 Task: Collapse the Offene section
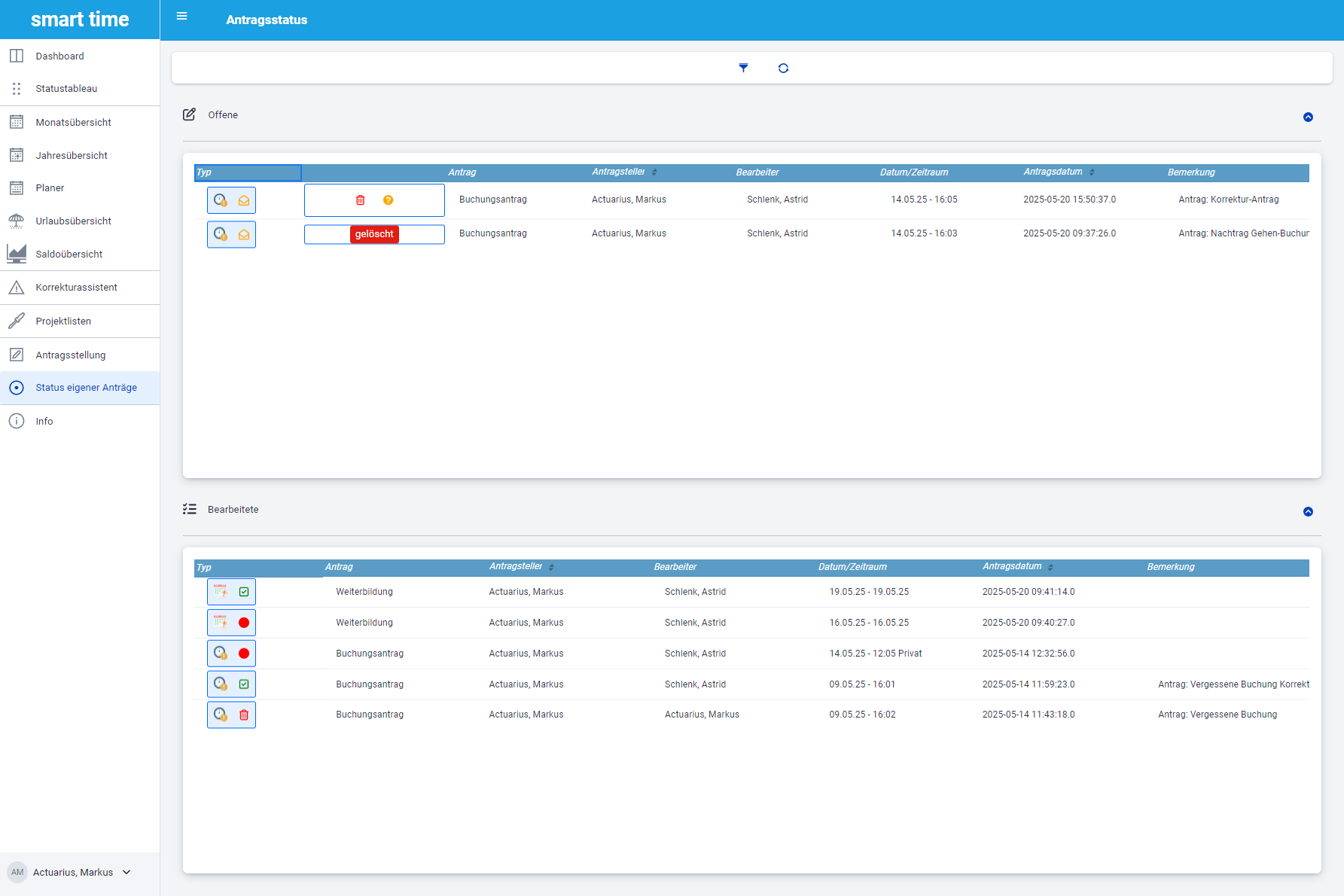pos(1308,117)
